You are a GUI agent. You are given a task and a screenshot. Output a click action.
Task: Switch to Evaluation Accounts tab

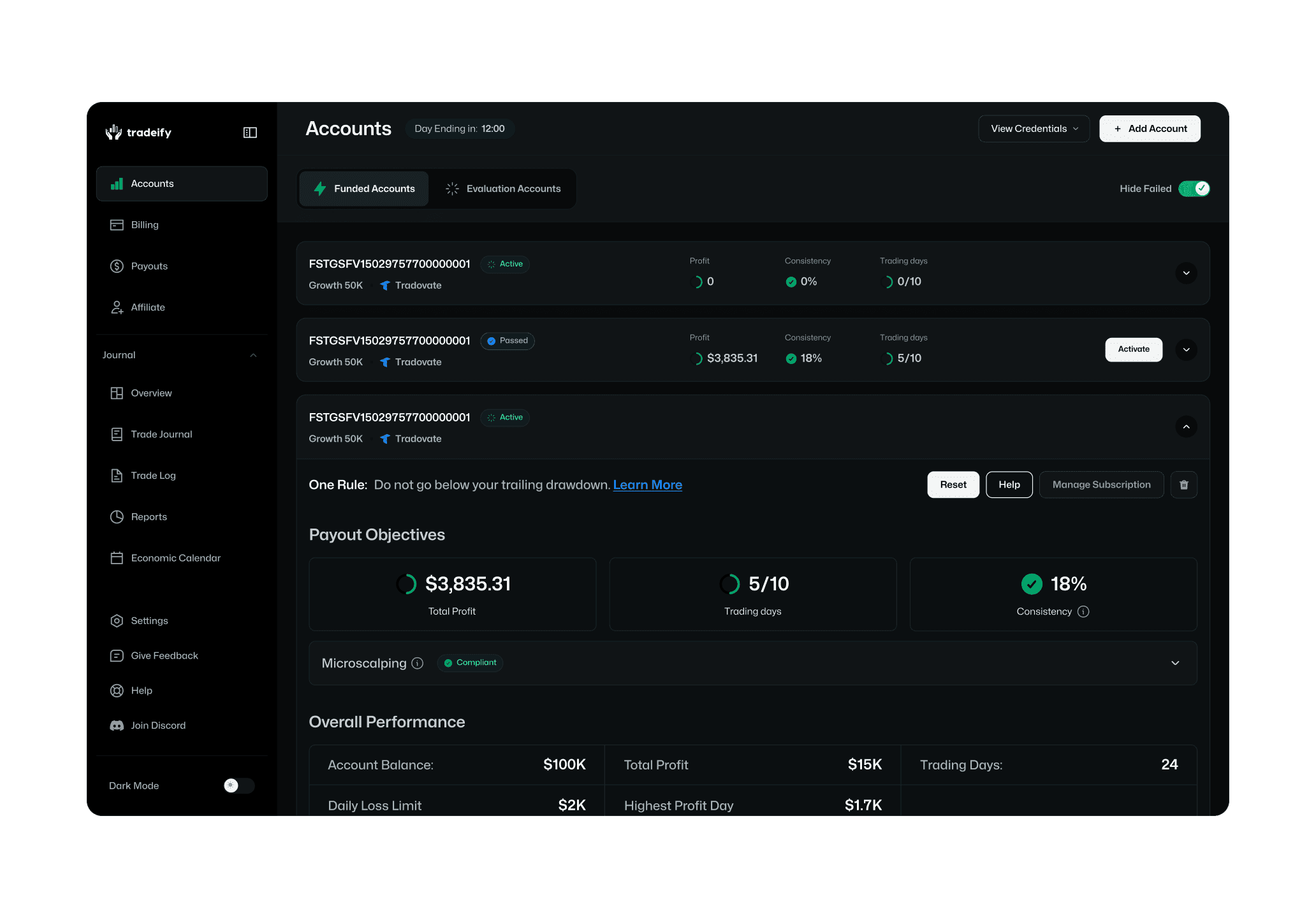(503, 189)
